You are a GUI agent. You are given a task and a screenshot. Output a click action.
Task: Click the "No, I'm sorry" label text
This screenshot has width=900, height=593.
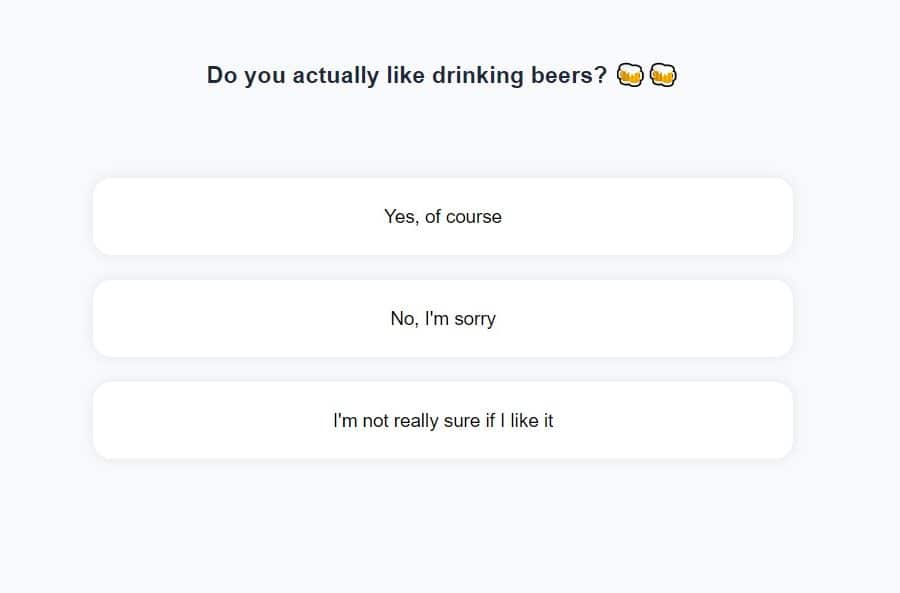(x=442, y=319)
